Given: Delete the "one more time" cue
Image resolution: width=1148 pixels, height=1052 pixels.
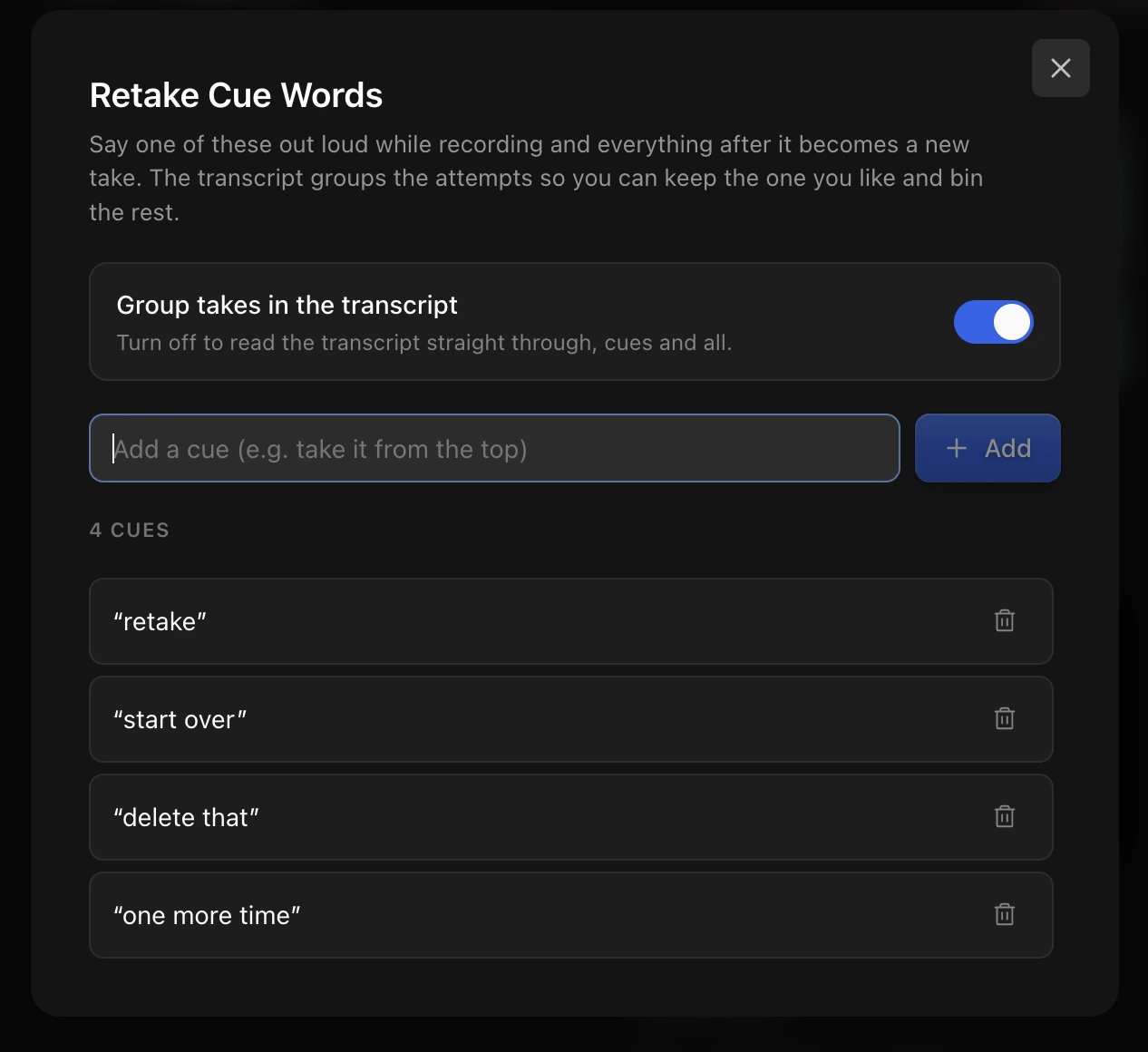Looking at the screenshot, I should click(x=1004, y=915).
